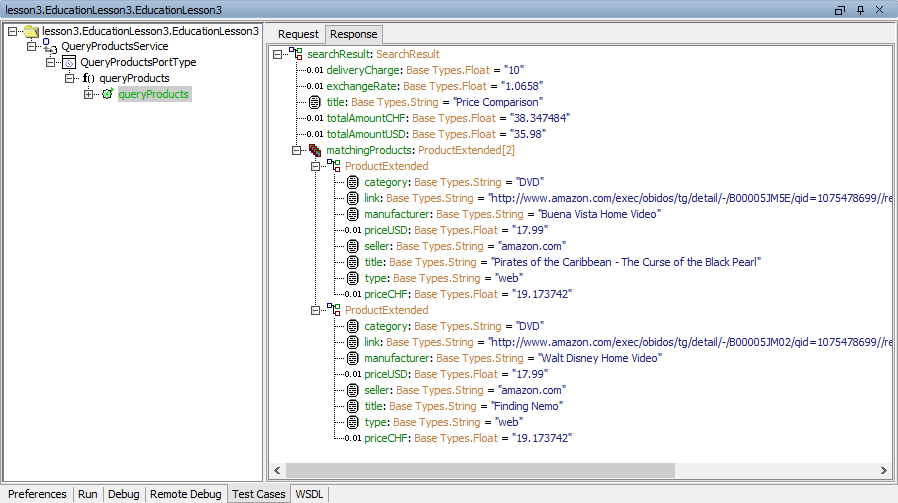The width and height of the screenshot is (898, 503).
Task: Select the Finding Nemo title entry
Action: tap(463, 406)
